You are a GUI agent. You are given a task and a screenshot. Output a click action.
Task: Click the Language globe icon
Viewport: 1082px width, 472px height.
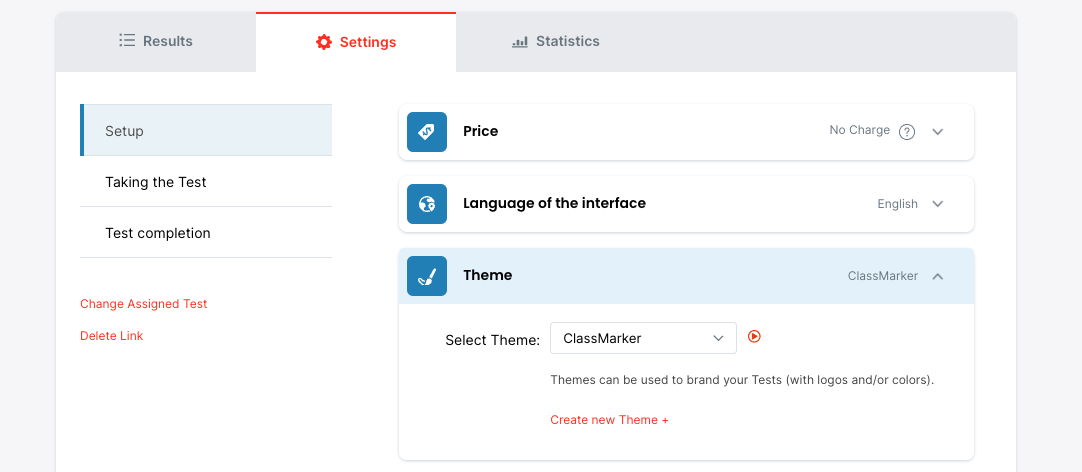pyautogui.click(x=427, y=204)
